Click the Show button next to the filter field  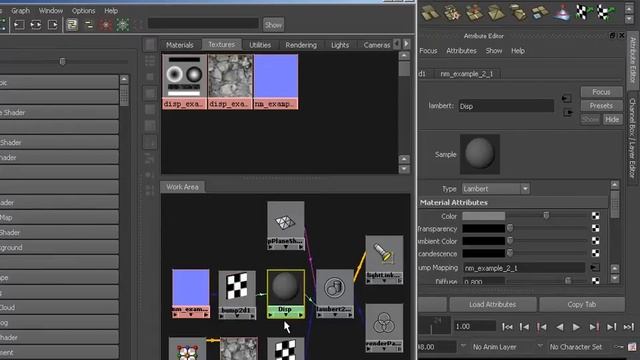pos(273,25)
